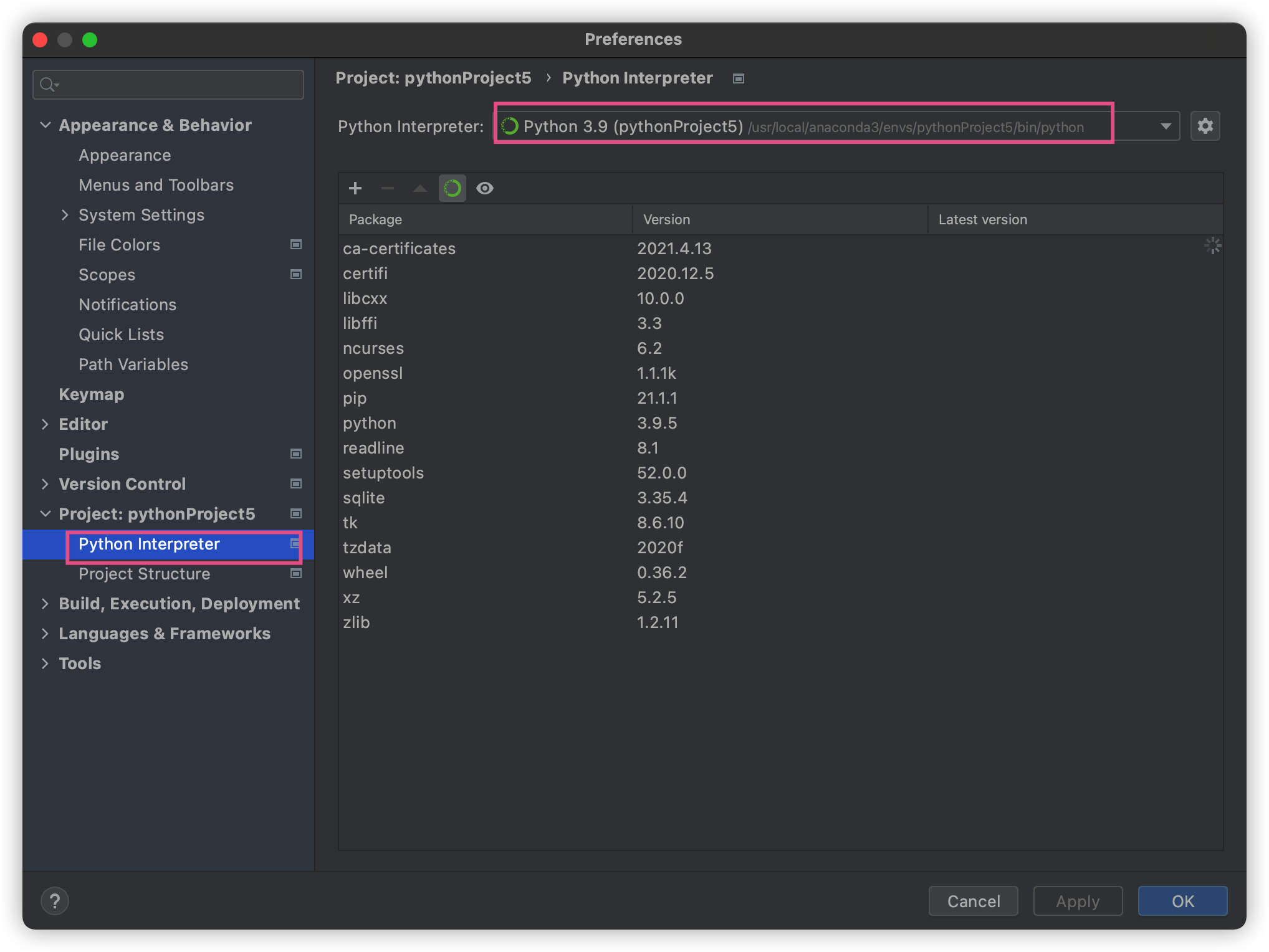
Task: Open the interpreter gear settings menu
Action: click(1205, 126)
